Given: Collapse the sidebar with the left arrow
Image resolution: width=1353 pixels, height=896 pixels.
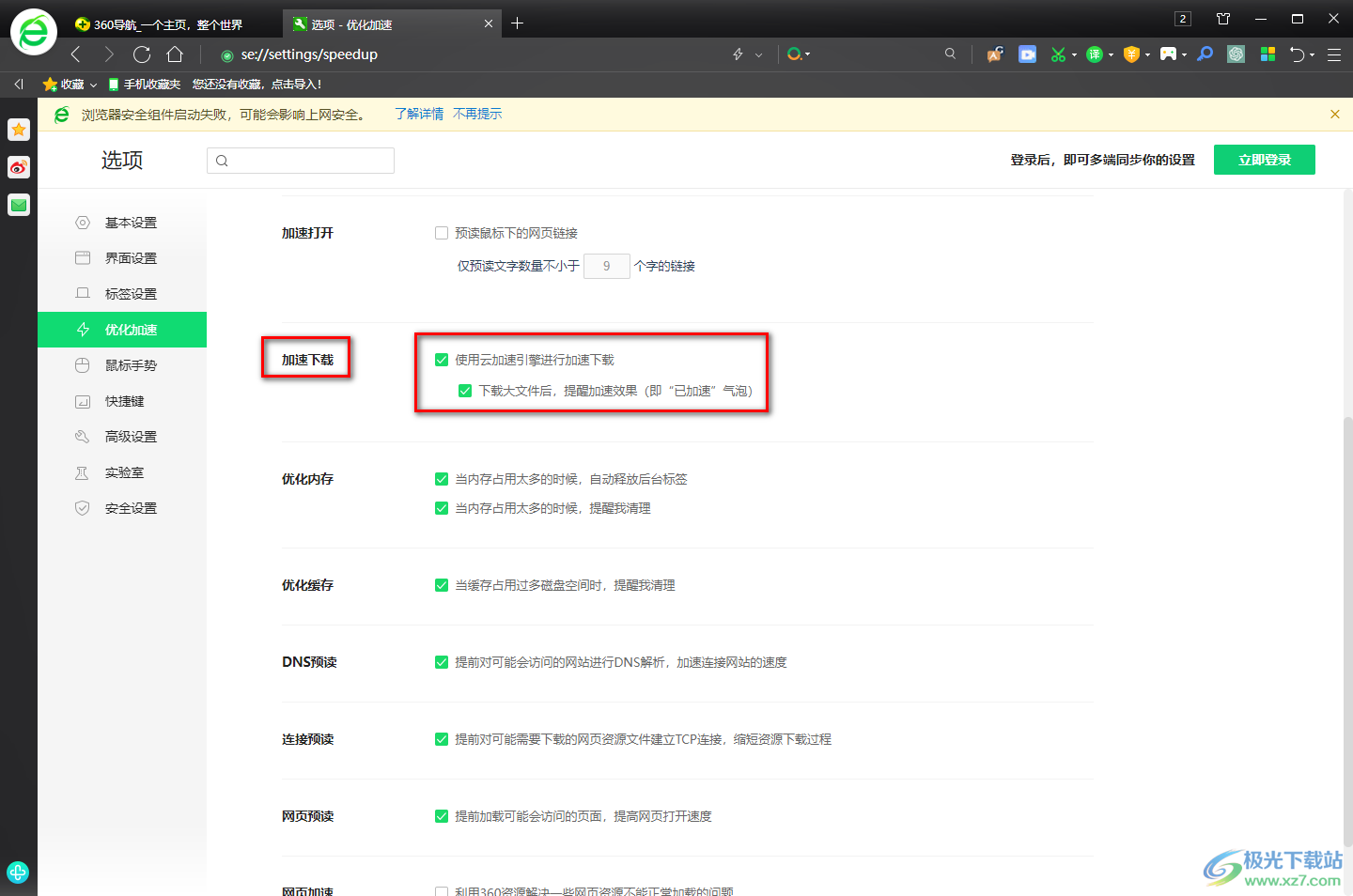Looking at the screenshot, I should point(19,85).
